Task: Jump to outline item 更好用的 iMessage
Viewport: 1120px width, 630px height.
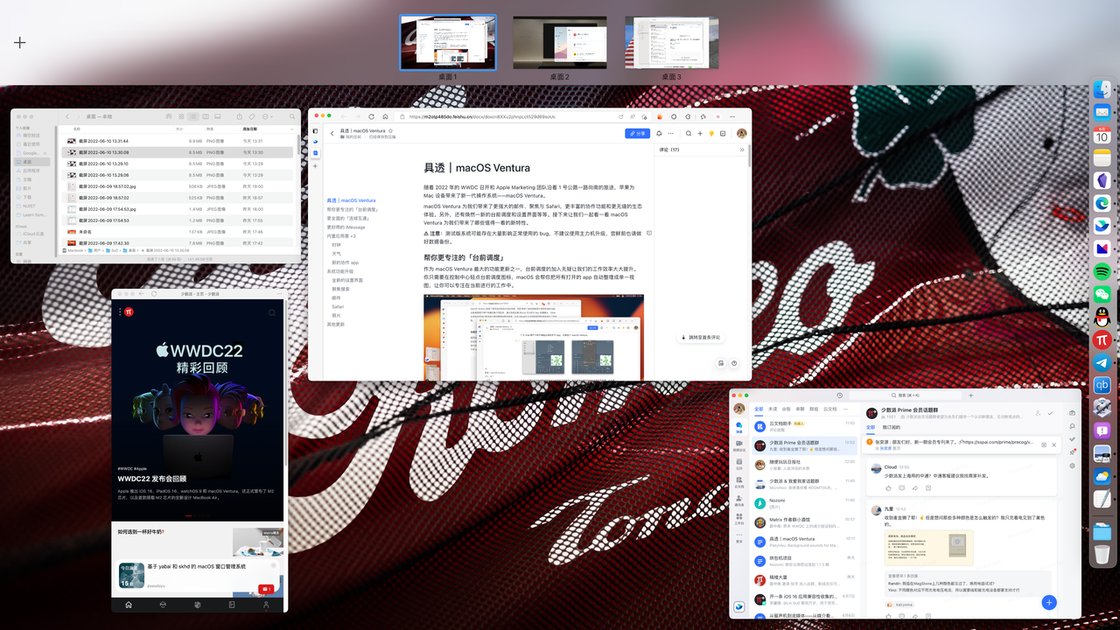Action: [x=346, y=227]
